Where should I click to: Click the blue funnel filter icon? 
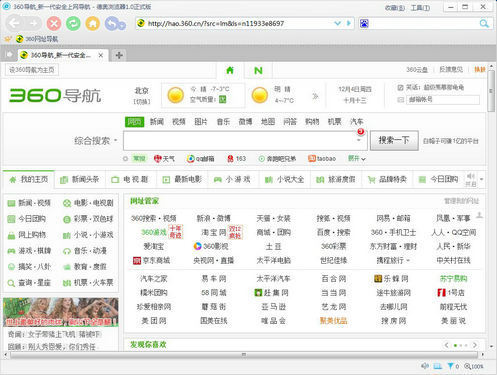[x=451, y=366]
